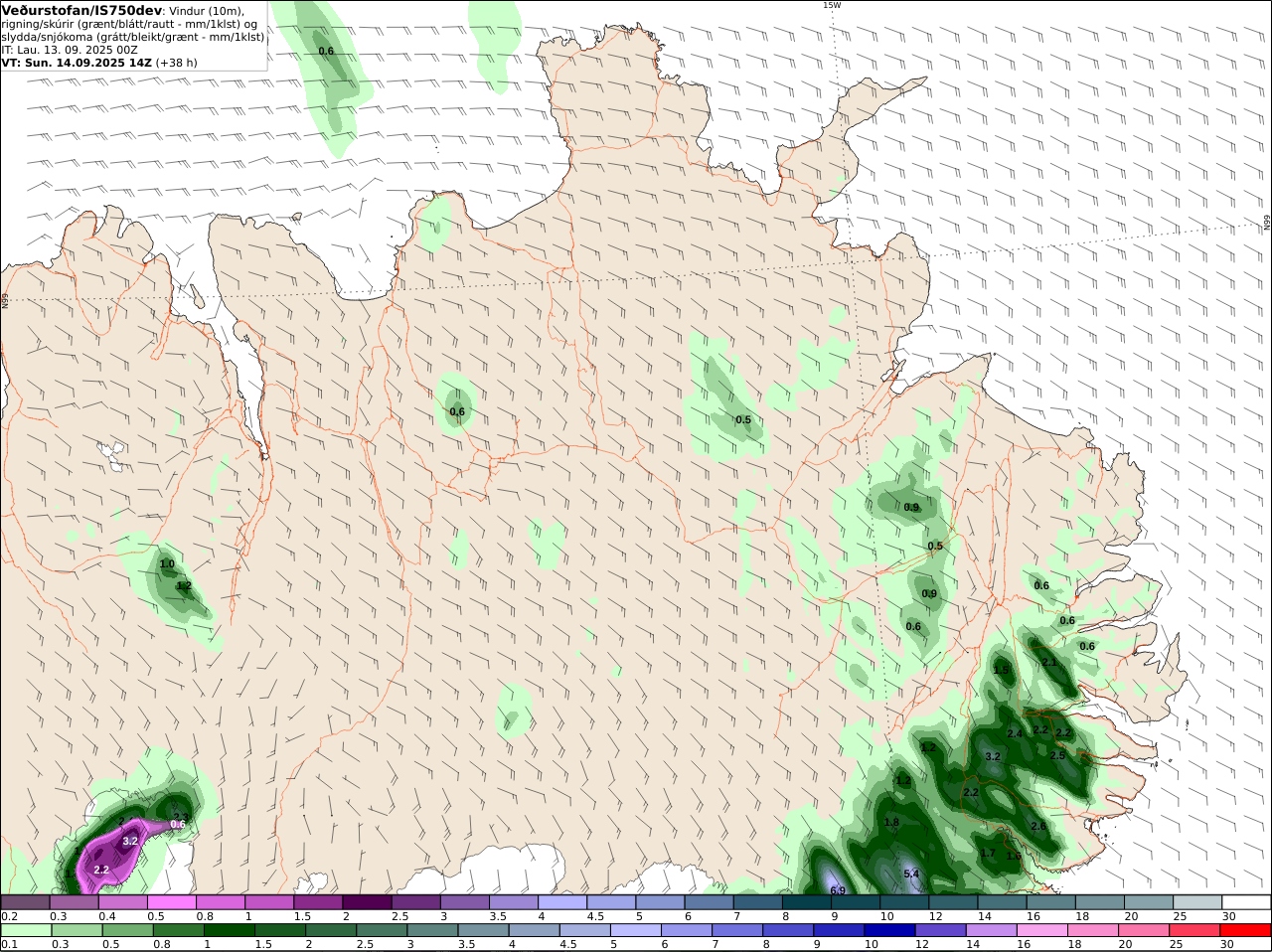1272x952 pixels.
Task: Click the 2.5 precipitation value in the east
Action: coord(1057,756)
